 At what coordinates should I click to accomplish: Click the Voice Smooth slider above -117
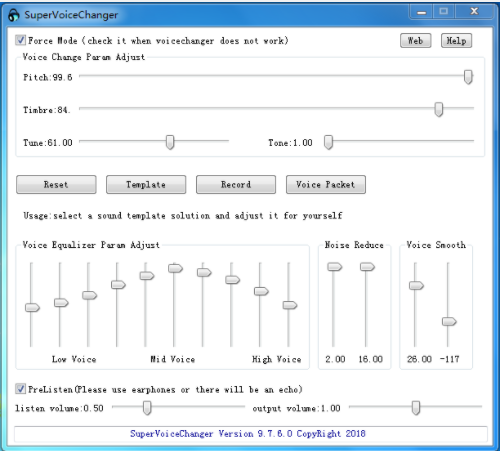(449, 322)
